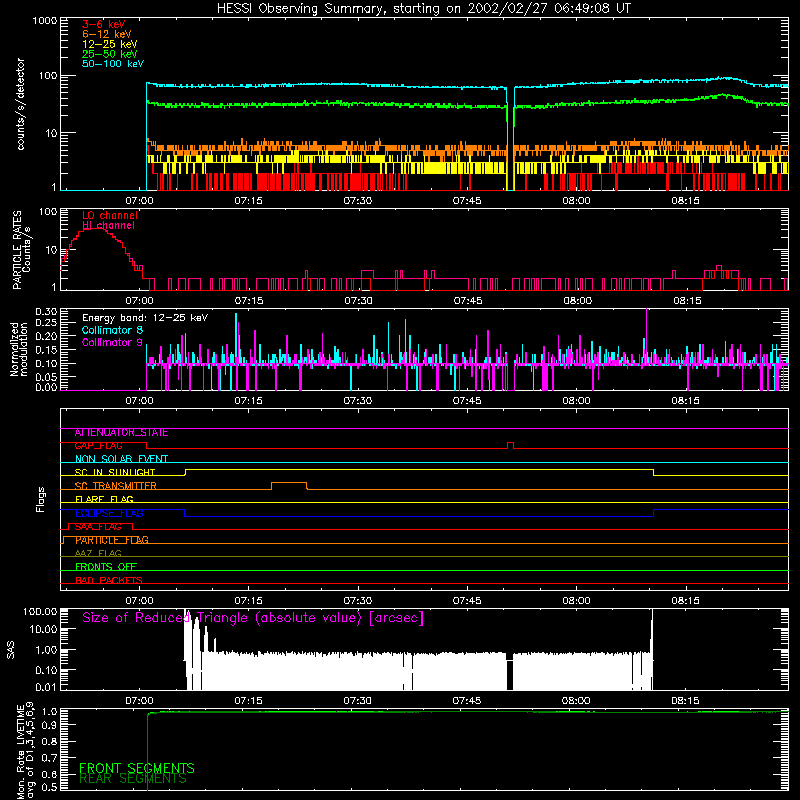This screenshot has height=800, width=800.
Task: Click the FRONT SEGMENTS legend label
Action: click(137, 768)
